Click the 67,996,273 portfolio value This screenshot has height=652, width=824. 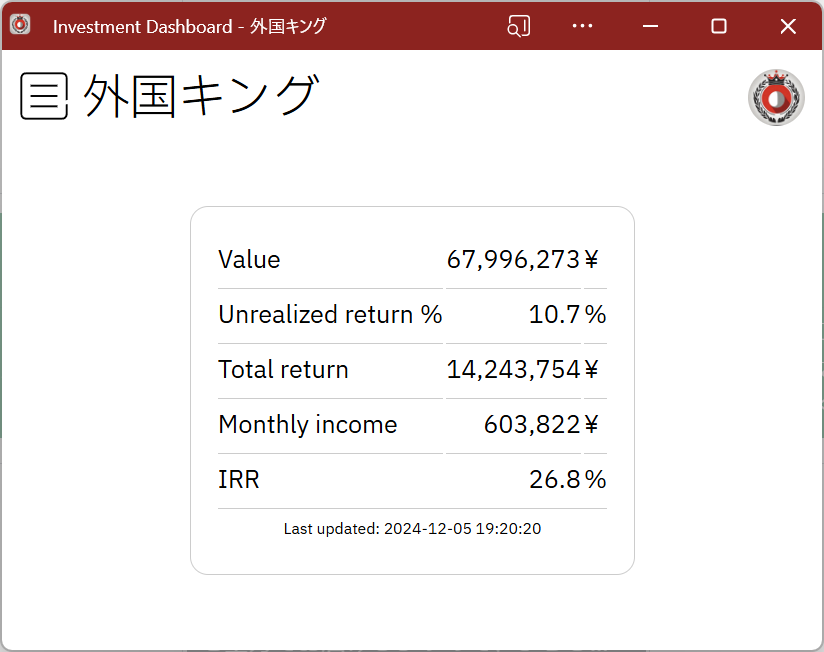[x=513, y=260]
